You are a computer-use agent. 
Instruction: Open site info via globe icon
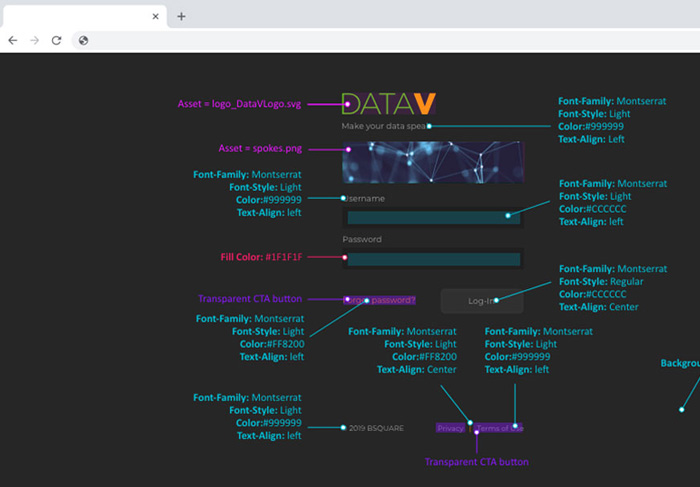(84, 40)
